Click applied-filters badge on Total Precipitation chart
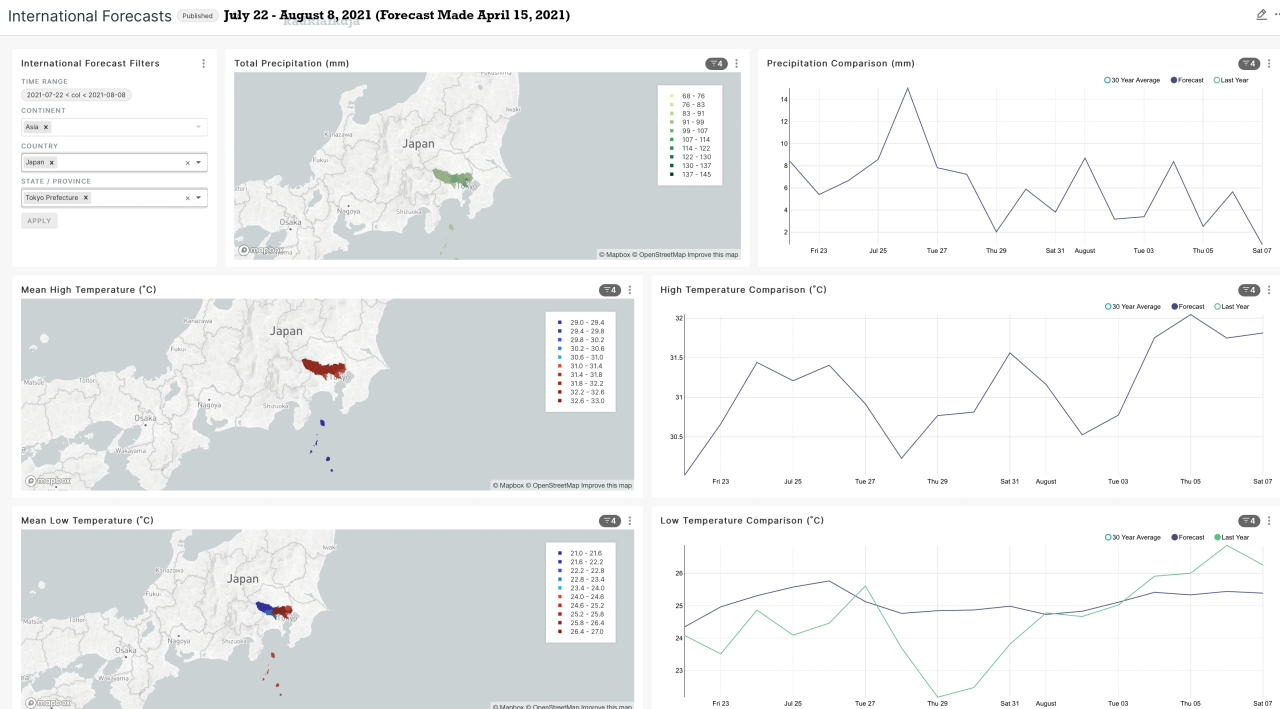 (x=717, y=63)
